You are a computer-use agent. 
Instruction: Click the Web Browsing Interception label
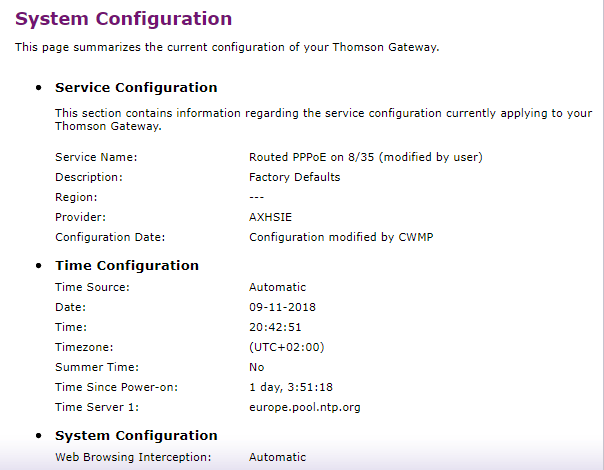(133, 457)
